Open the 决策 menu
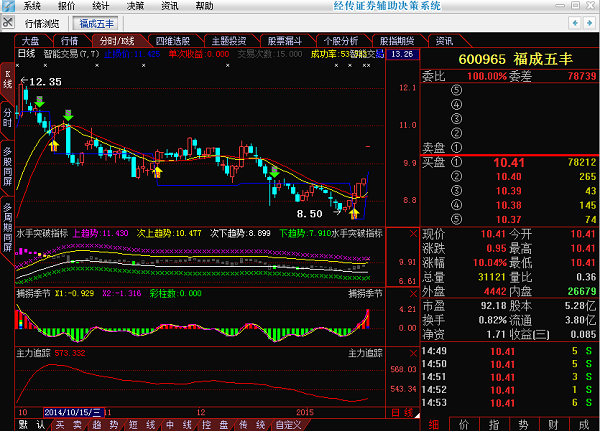The image size is (600, 431). coord(135,6)
